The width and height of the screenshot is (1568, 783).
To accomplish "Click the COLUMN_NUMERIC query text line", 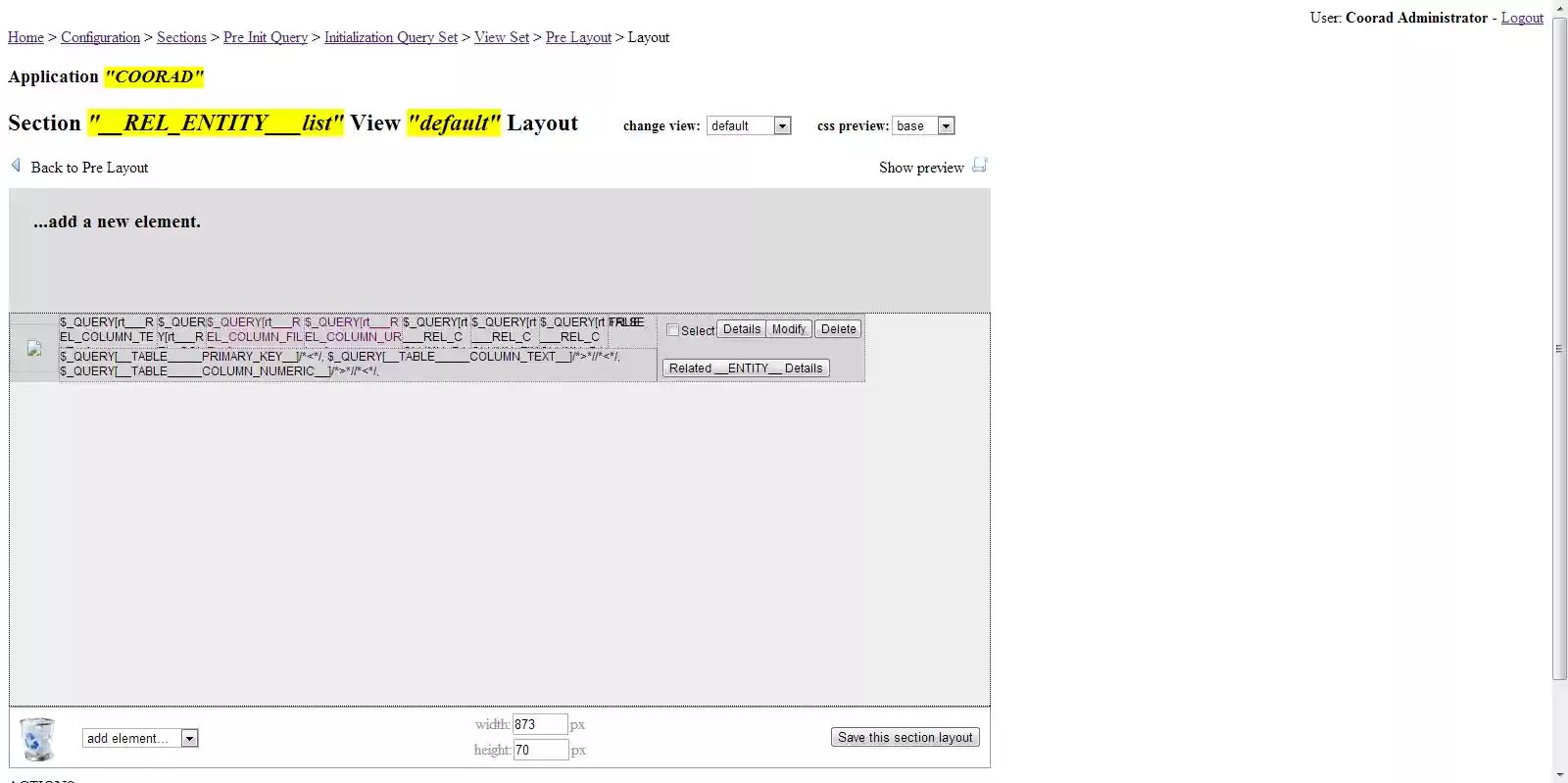I will coord(220,371).
